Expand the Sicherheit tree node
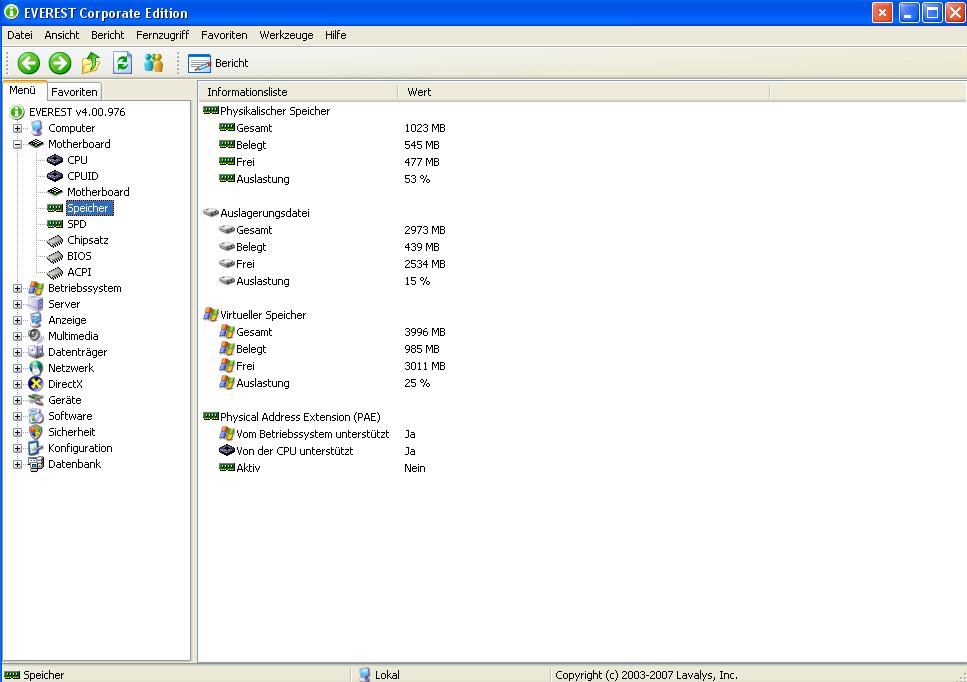967x682 pixels. 17,433
